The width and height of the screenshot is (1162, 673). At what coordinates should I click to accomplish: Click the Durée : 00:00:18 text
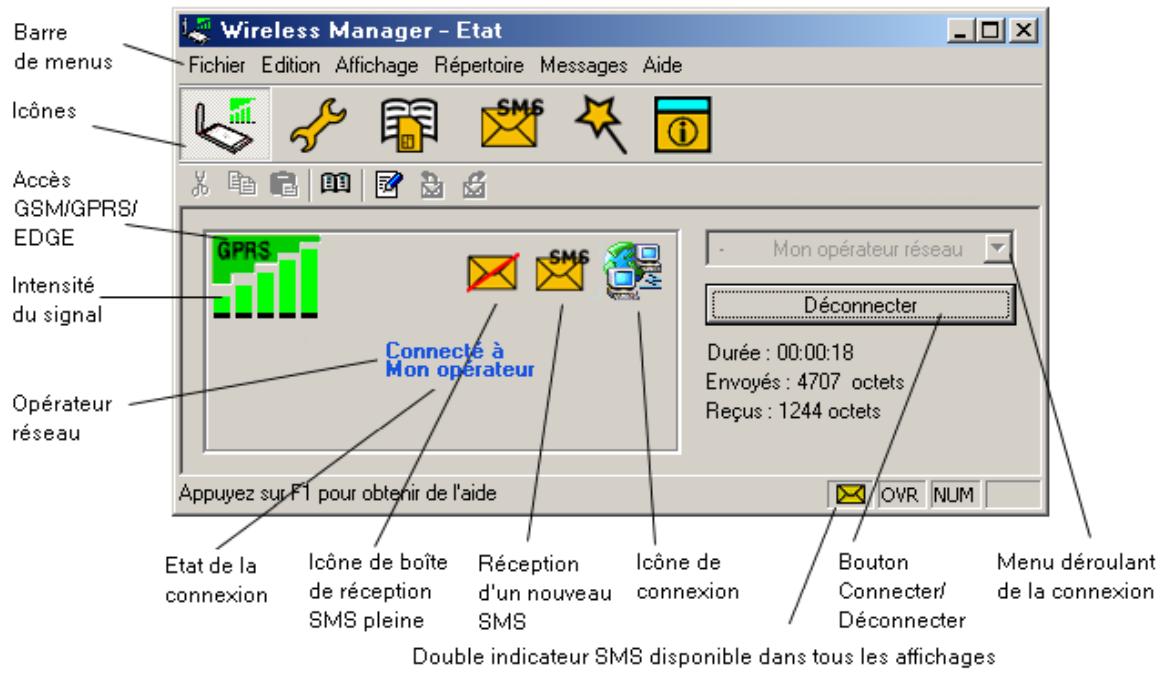pyautogui.click(x=780, y=352)
